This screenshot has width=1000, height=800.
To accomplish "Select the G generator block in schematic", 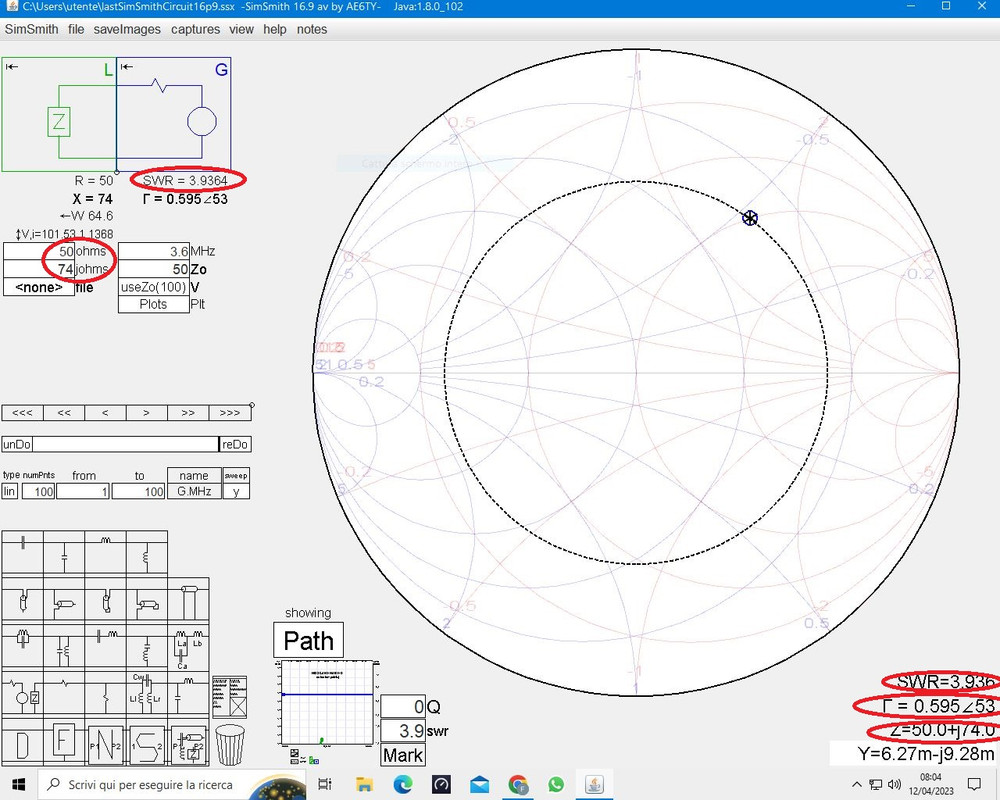I will tap(173, 115).
